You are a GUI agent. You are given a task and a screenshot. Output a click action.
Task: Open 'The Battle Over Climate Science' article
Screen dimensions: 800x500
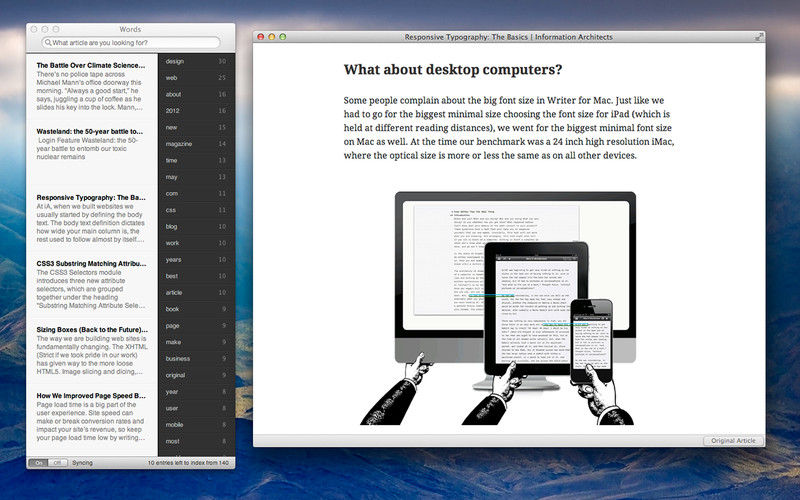point(91,86)
